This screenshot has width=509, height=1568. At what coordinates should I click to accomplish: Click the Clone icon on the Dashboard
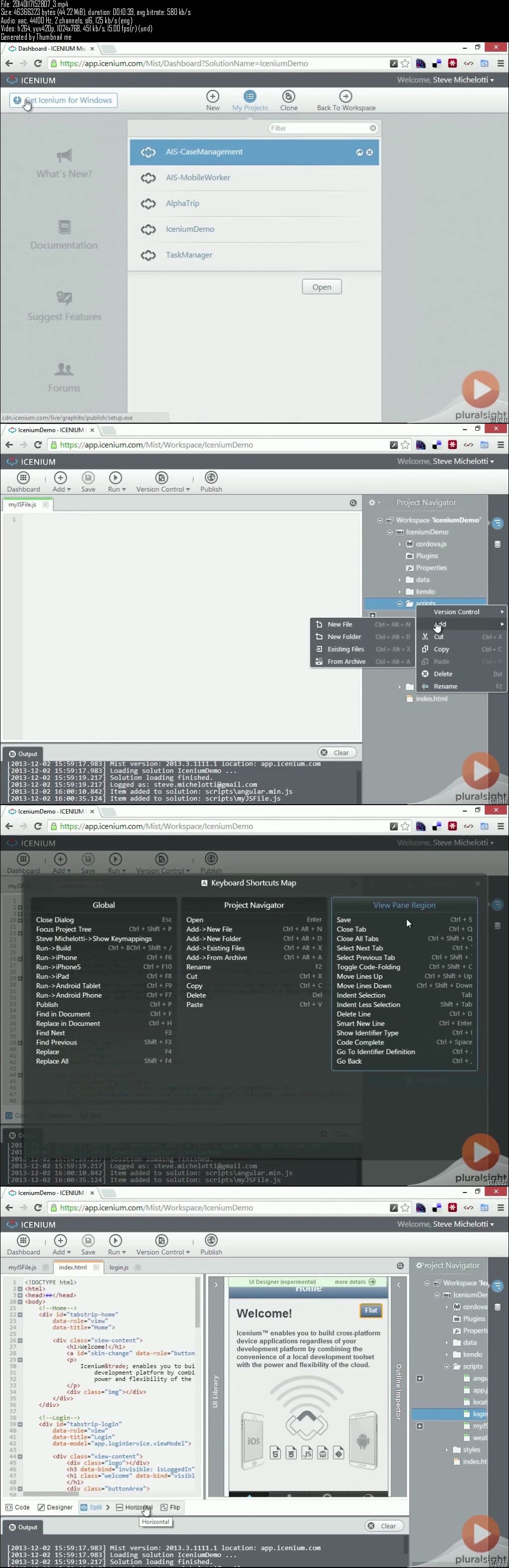[x=289, y=96]
